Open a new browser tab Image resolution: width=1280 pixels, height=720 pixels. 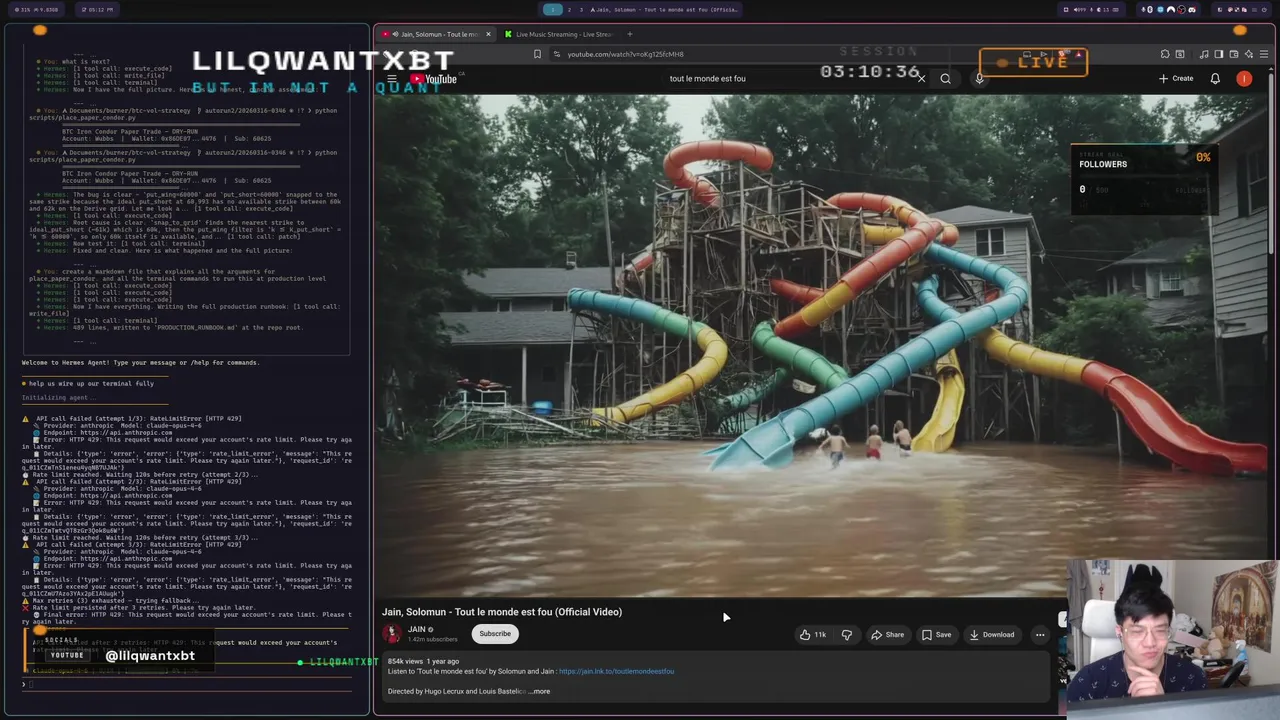click(629, 34)
